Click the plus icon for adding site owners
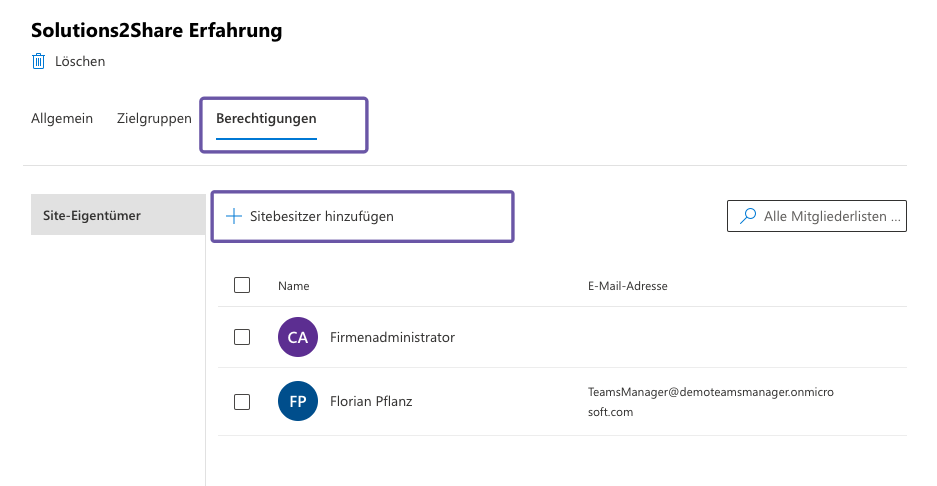Image resolution: width=937 pixels, height=486 pixels. [x=234, y=216]
